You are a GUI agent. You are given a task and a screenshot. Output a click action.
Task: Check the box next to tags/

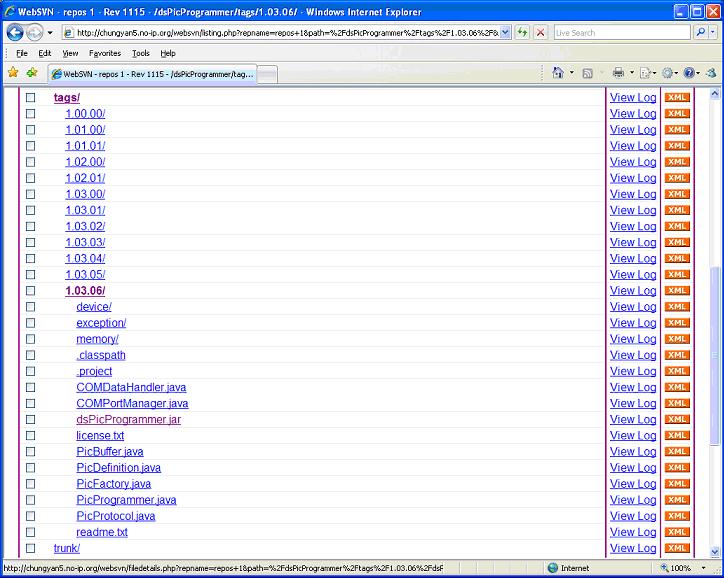tap(30, 97)
